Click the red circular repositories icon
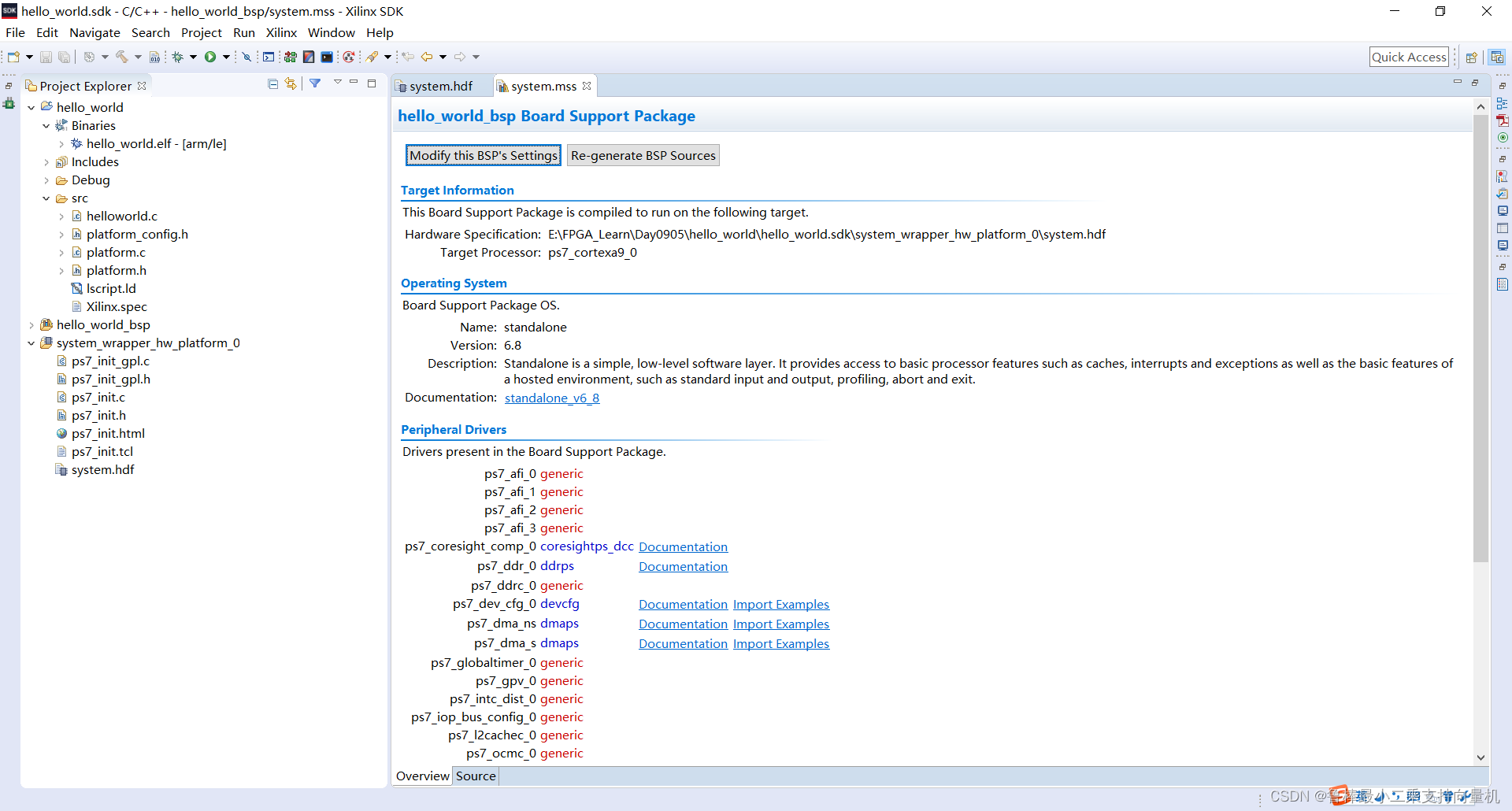The width and height of the screenshot is (1512, 811). point(348,57)
